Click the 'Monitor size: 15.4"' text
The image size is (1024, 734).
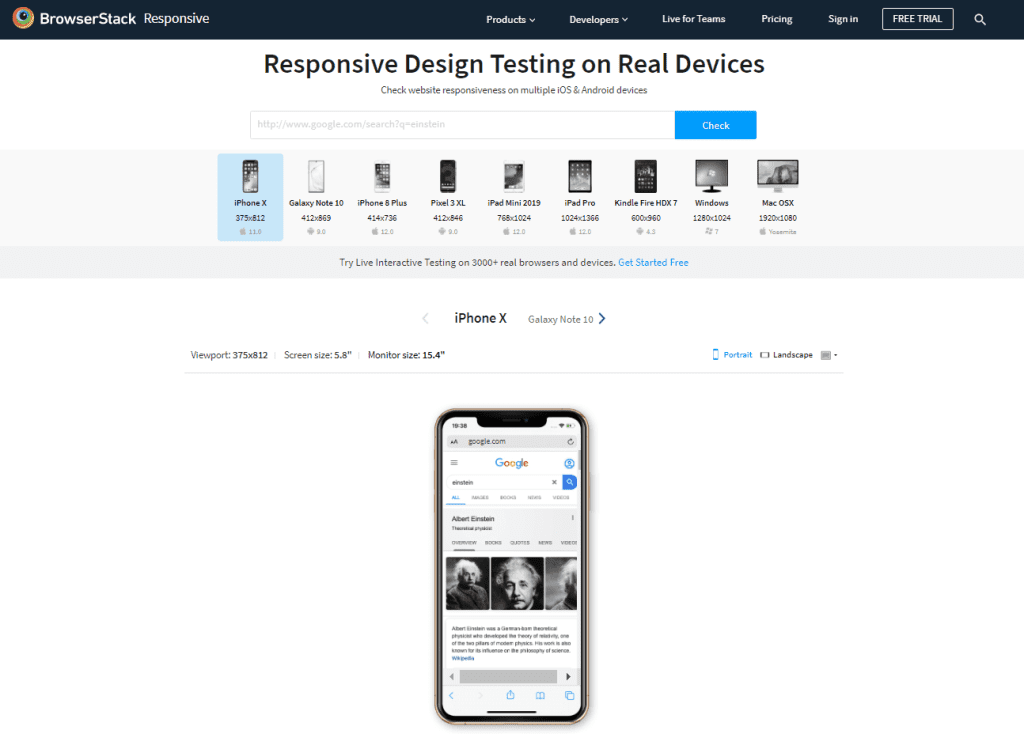pos(406,355)
